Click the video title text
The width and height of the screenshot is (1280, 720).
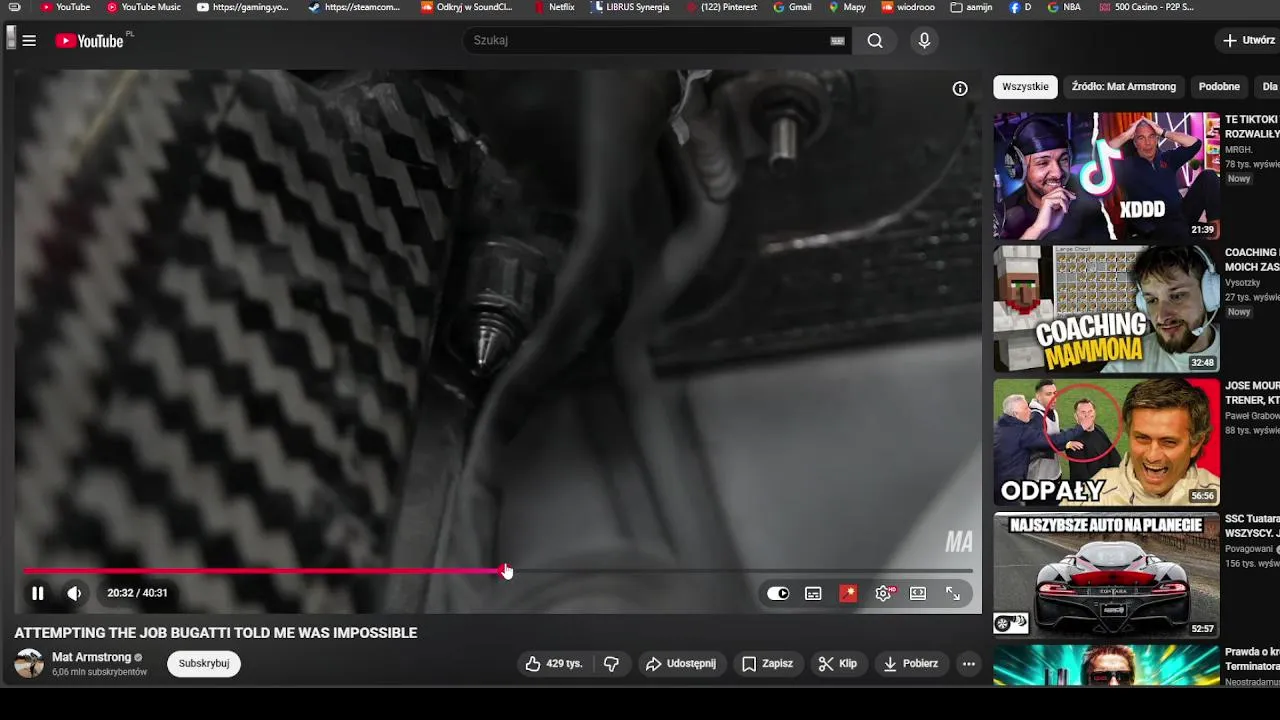215,633
